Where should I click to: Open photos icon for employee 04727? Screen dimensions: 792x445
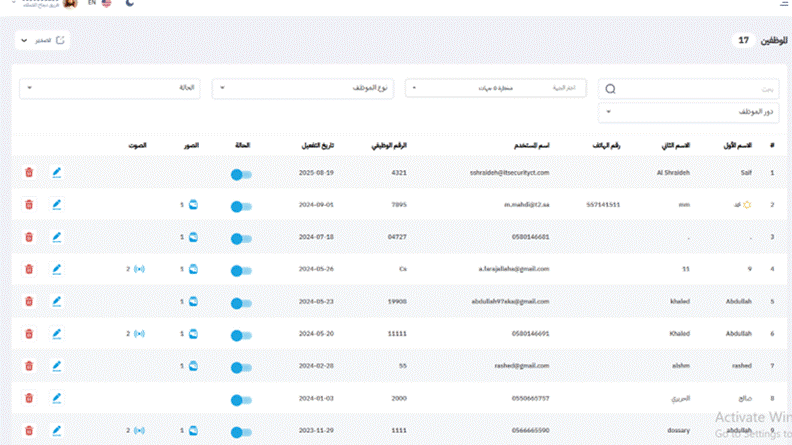(193, 237)
